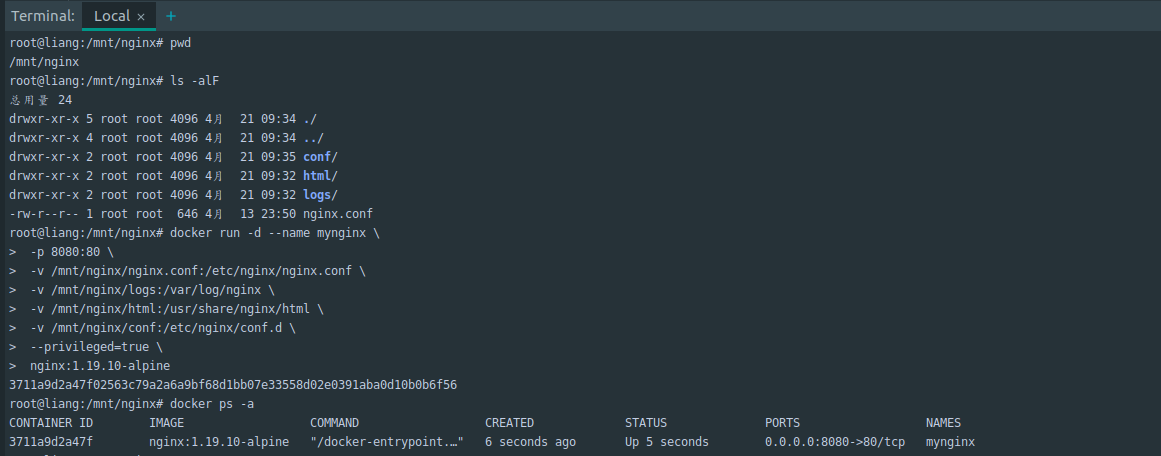The width and height of the screenshot is (1161, 456).
Task: Click the STATUS column header
Action: [645, 423]
